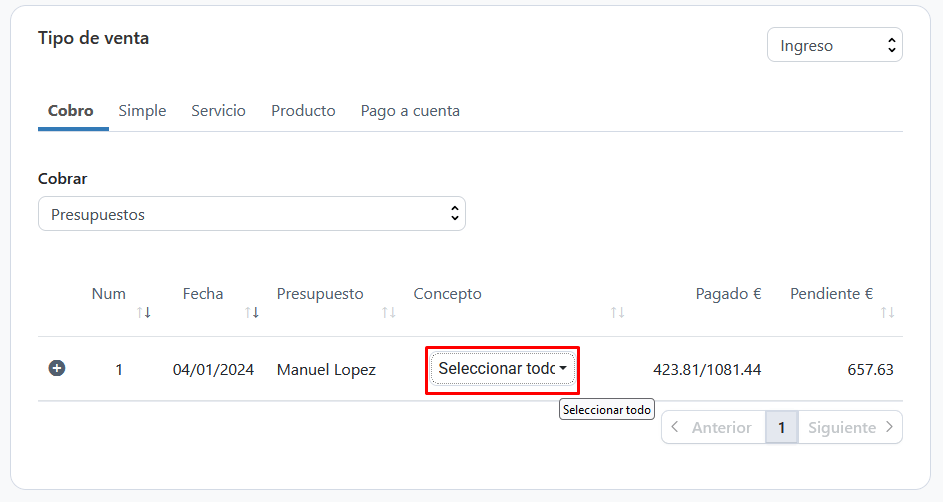The width and height of the screenshot is (943, 502).
Task: Click the Concepto column sort arrows
Action: click(617, 313)
